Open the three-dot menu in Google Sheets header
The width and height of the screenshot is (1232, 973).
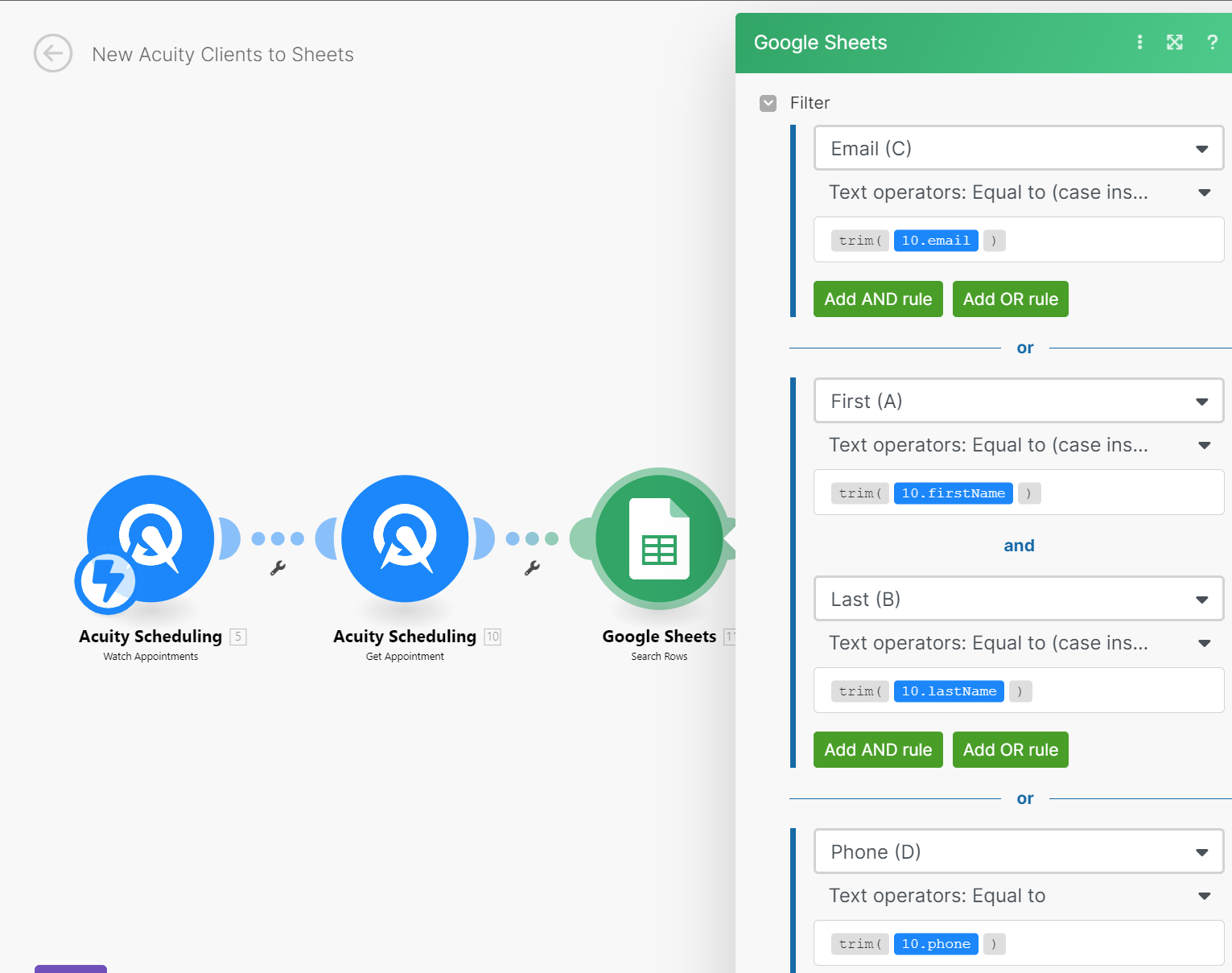1139,42
